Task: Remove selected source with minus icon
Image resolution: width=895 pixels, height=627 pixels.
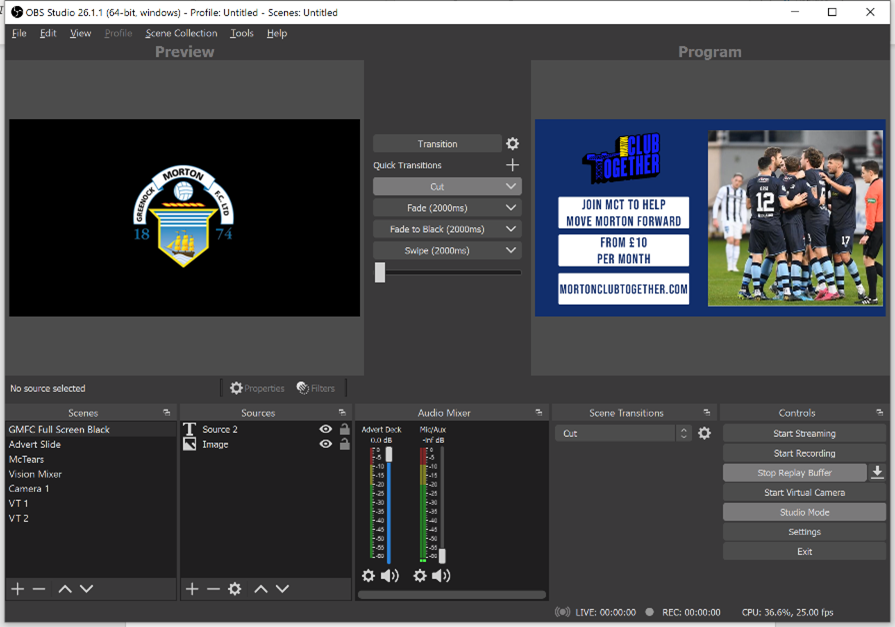Action: pyautogui.click(x=213, y=589)
